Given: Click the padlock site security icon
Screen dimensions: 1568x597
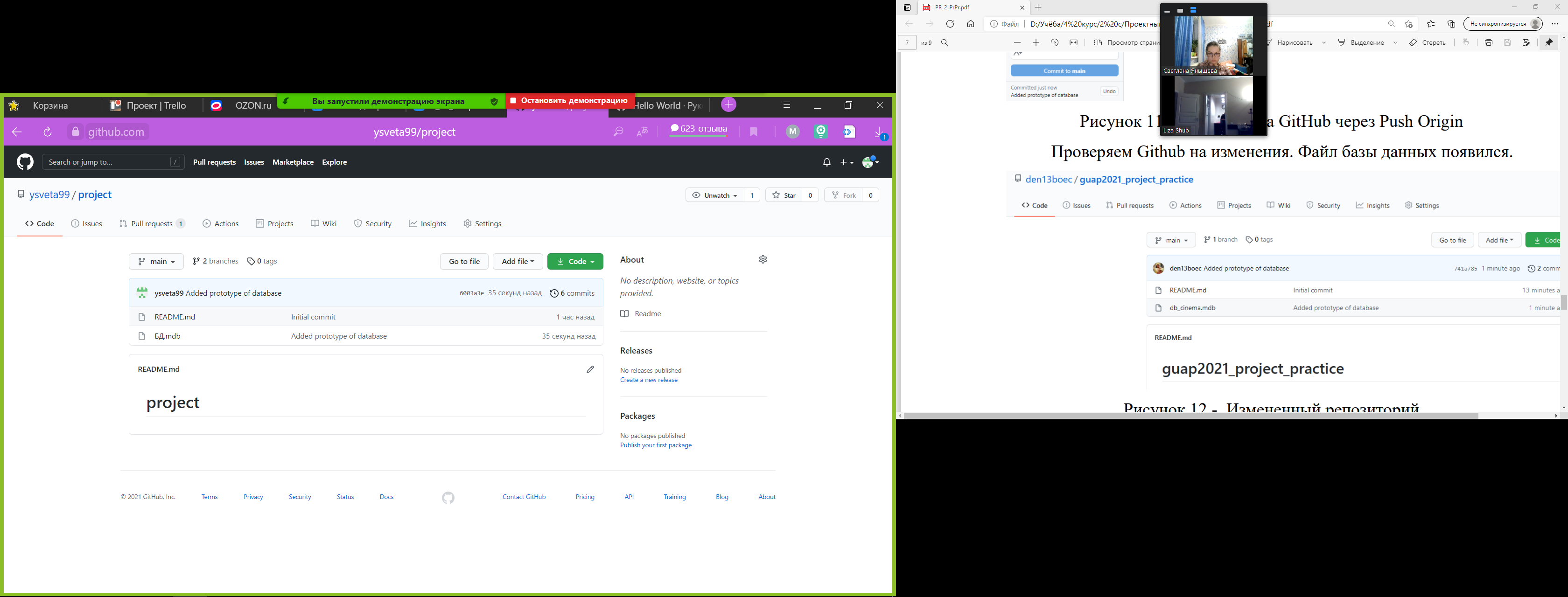Looking at the screenshot, I should (76, 132).
